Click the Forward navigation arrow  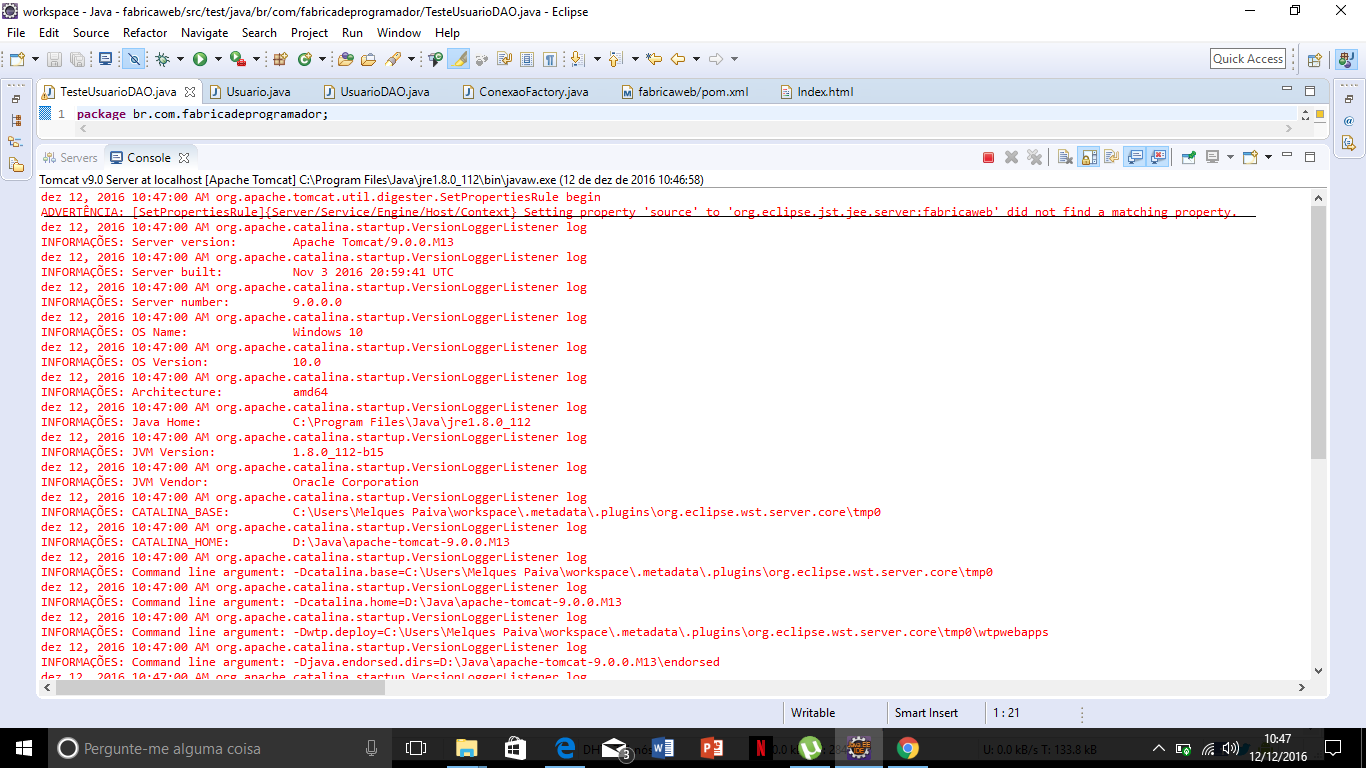click(715, 59)
